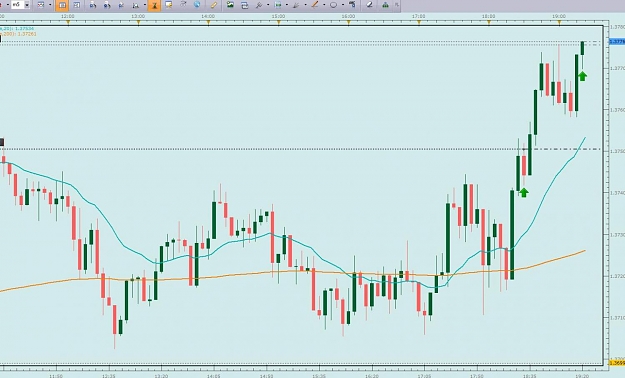Click the green hierarchy tree icon
This screenshot has height=378, width=625.
pos(385,5)
